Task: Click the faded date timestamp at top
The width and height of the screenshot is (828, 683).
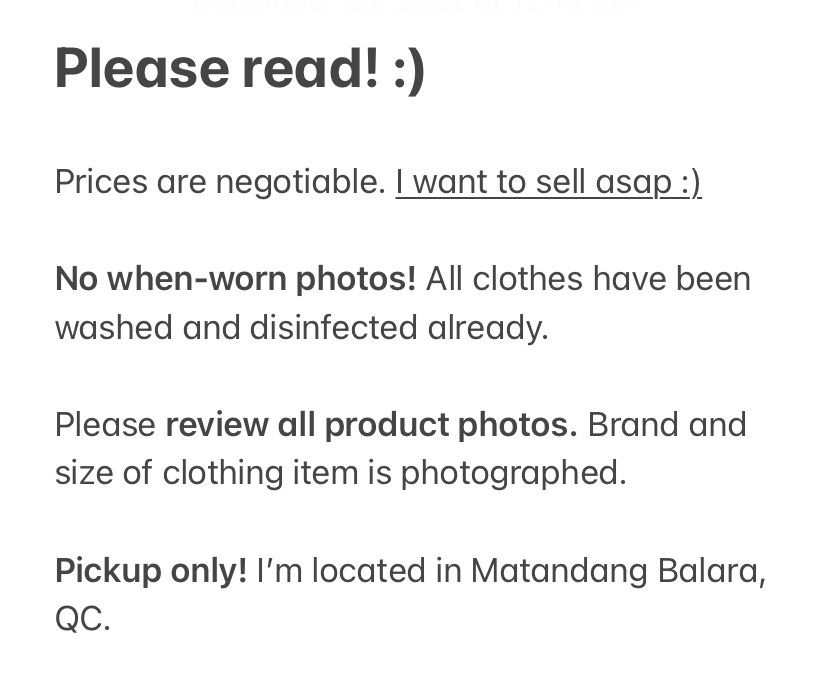Action: (414, 5)
